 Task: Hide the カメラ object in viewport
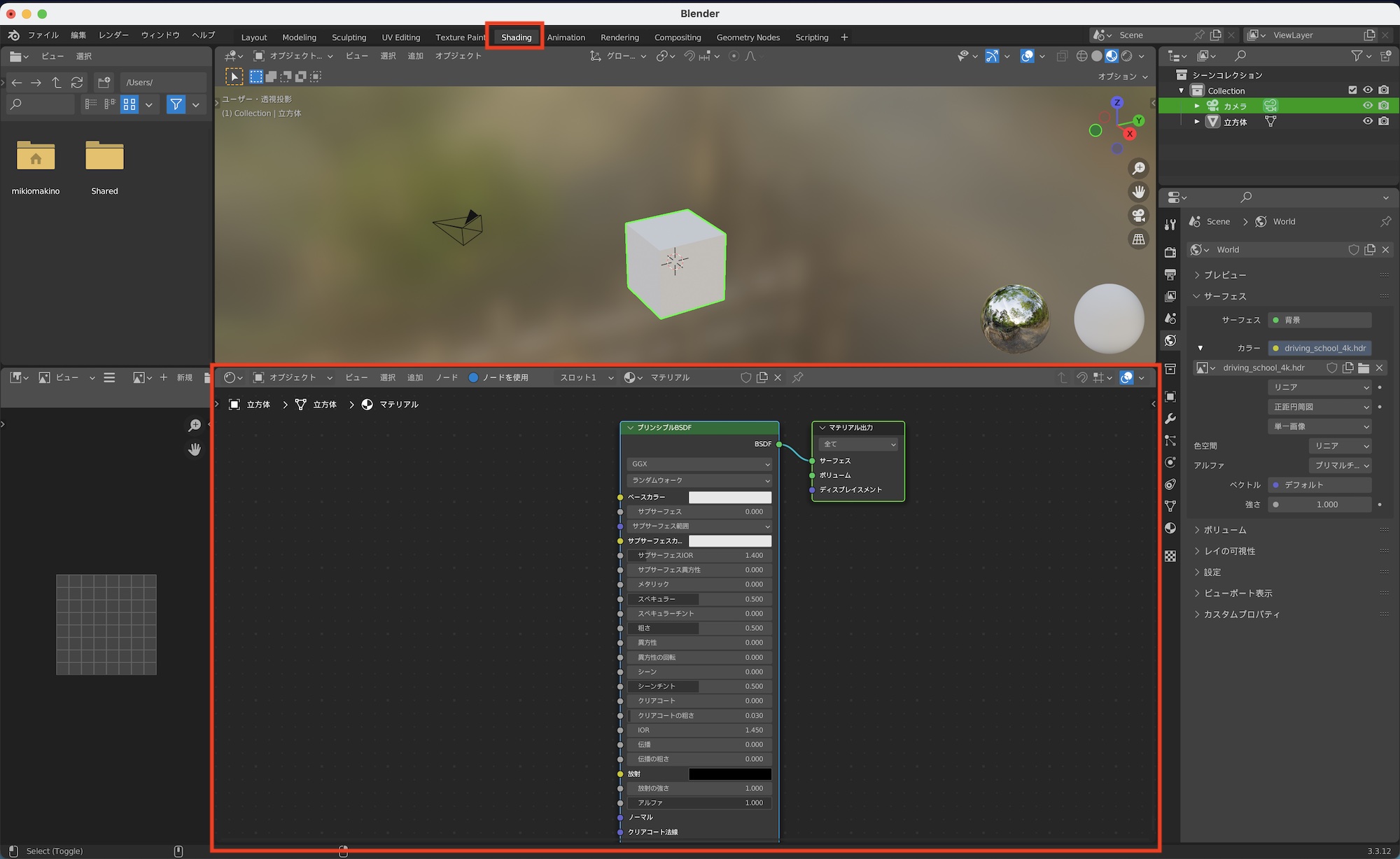click(x=1367, y=106)
